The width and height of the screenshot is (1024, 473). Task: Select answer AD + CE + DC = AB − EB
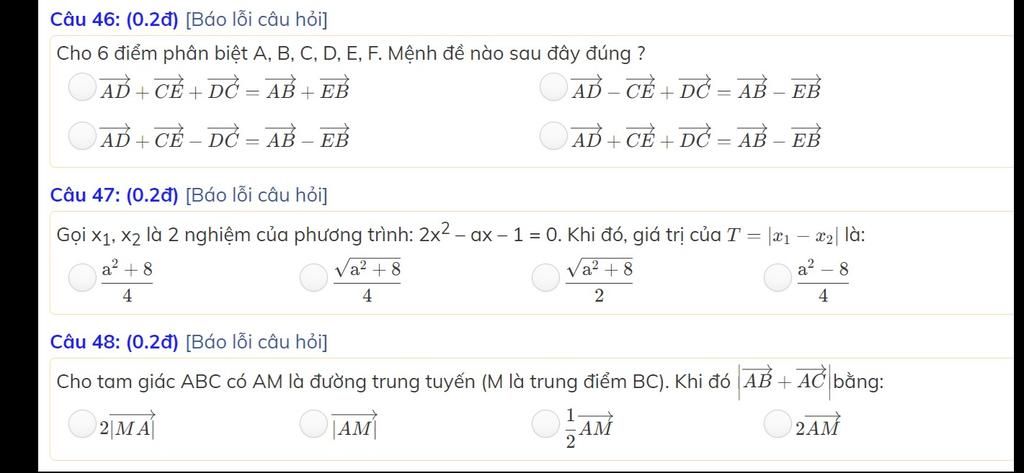(x=553, y=137)
